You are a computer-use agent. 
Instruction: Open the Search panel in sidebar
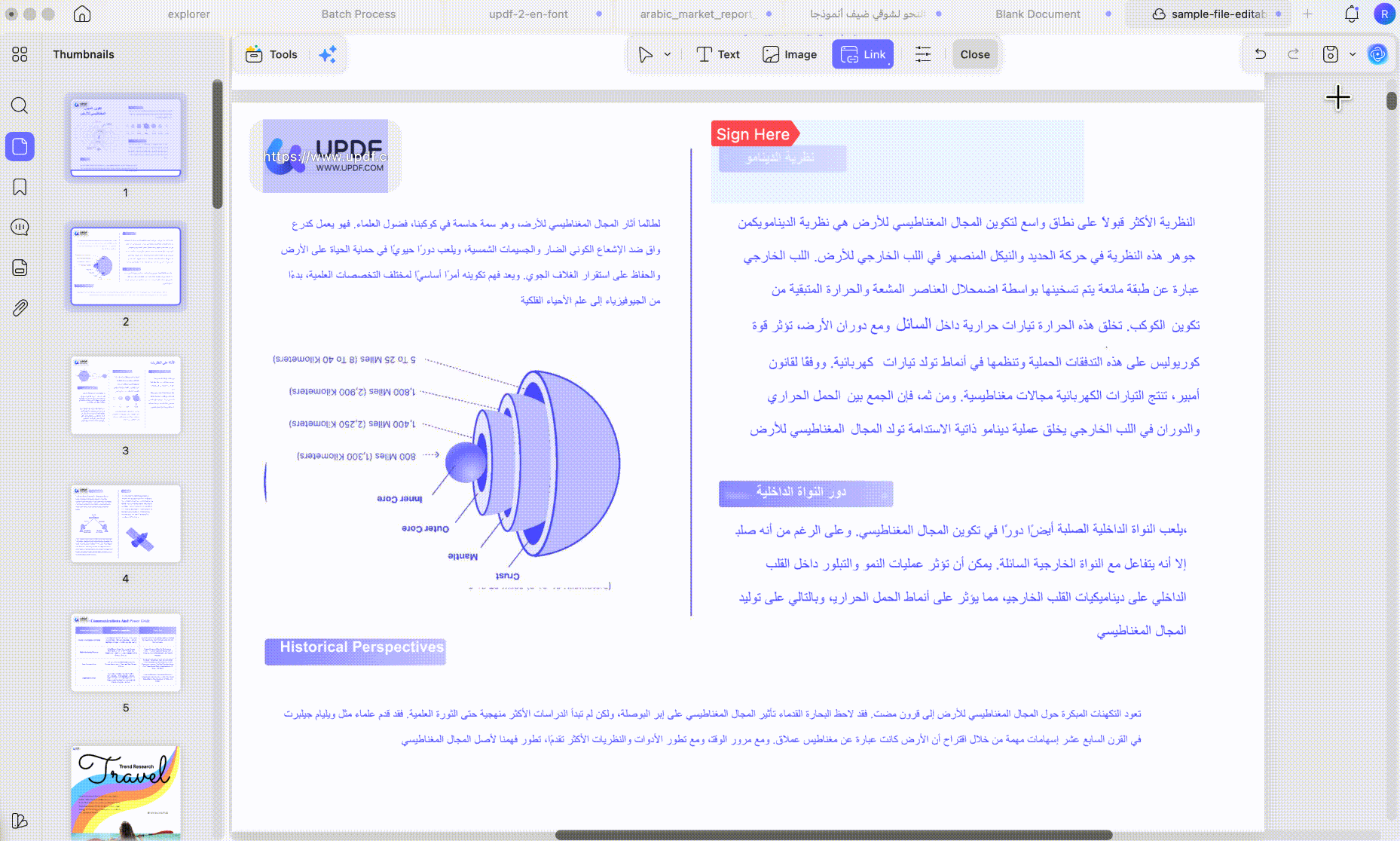[x=20, y=106]
